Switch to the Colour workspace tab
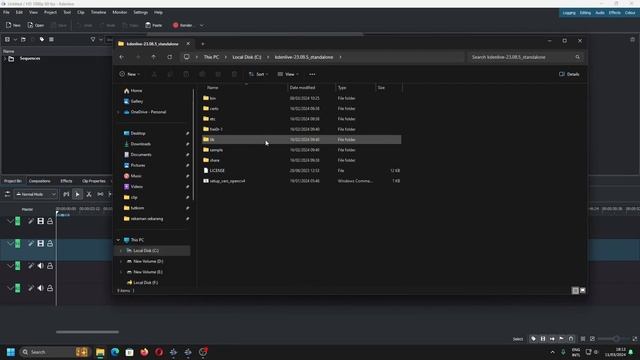Viewport: 640px width, 360px height. coord(630,13)
